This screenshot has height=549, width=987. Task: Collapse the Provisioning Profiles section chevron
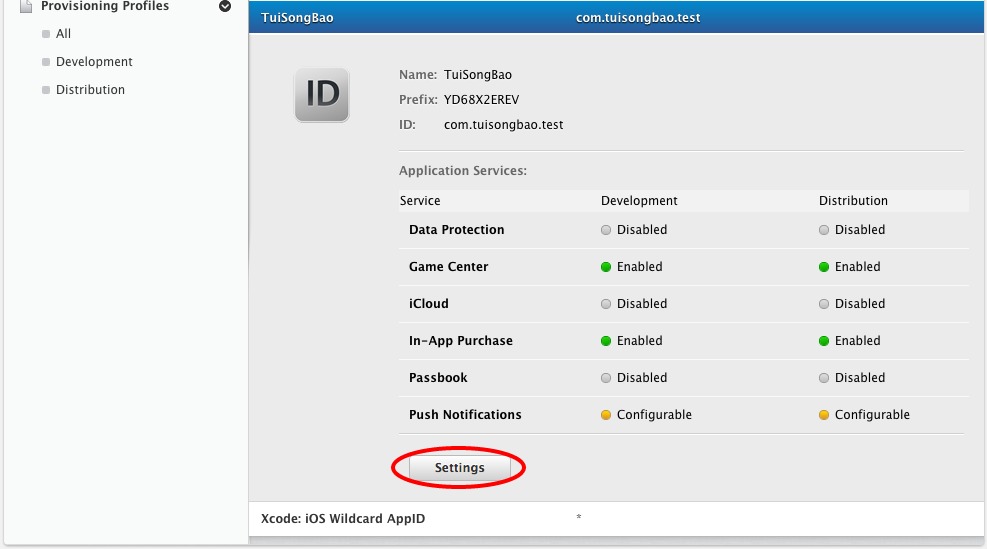[x=225, y=7]
